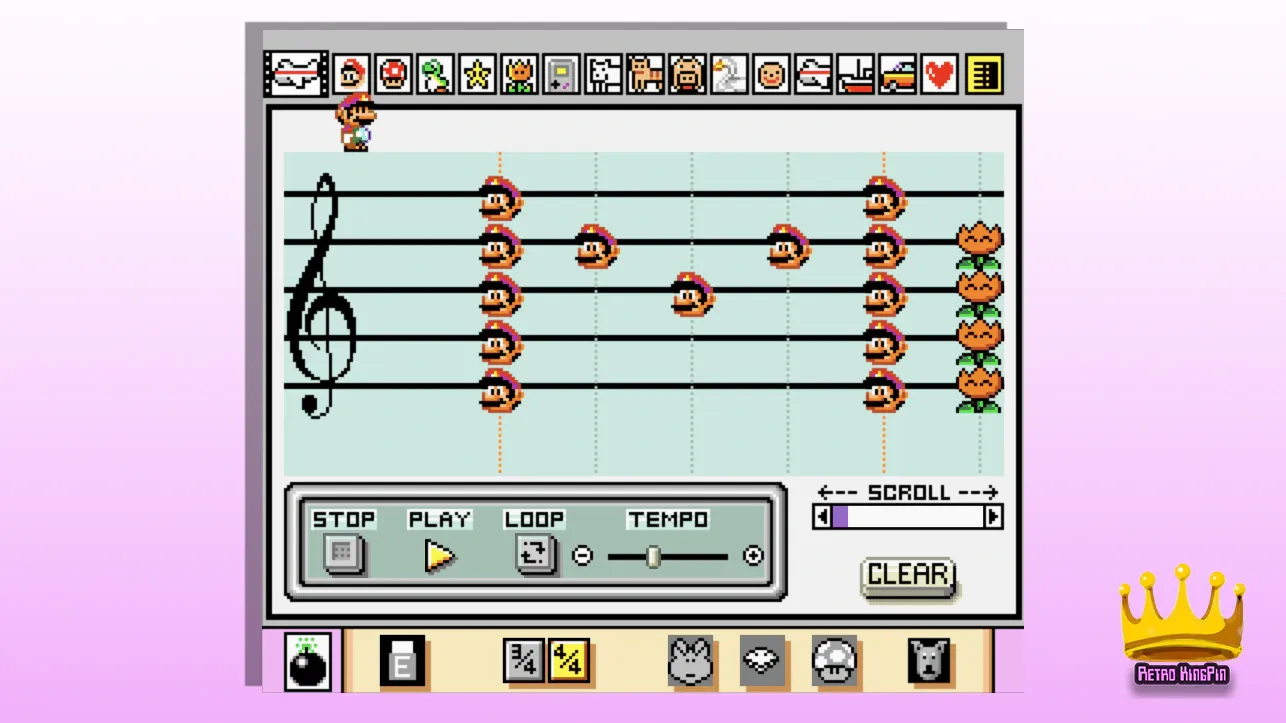This screenshot has height=723, width=1286.
Task: Click the bottommost fire flower note
Action: coord(979,390)
